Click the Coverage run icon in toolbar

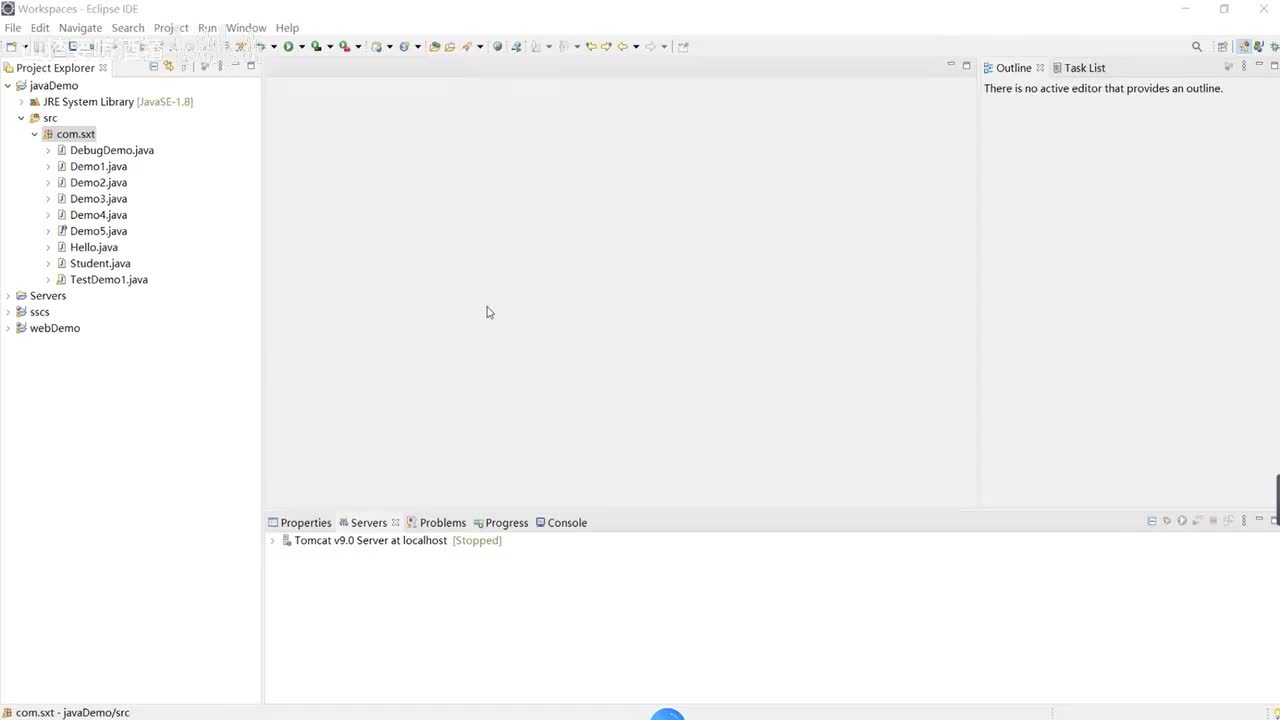point(315,46)
